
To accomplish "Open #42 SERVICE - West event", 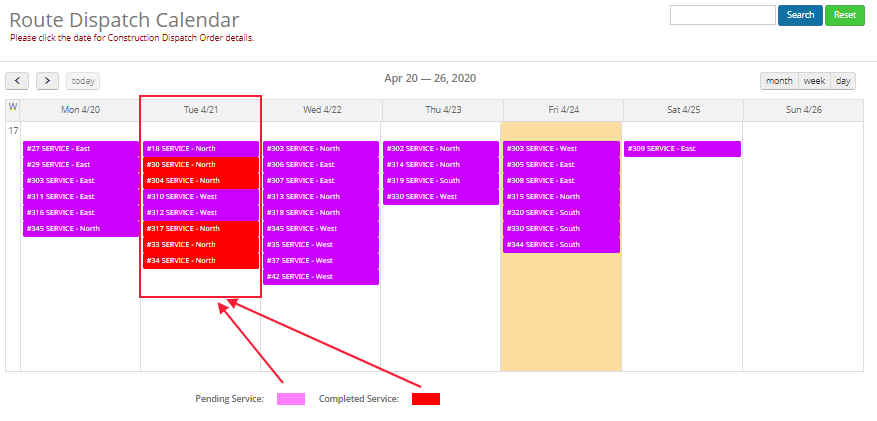I will click(321, 277).
